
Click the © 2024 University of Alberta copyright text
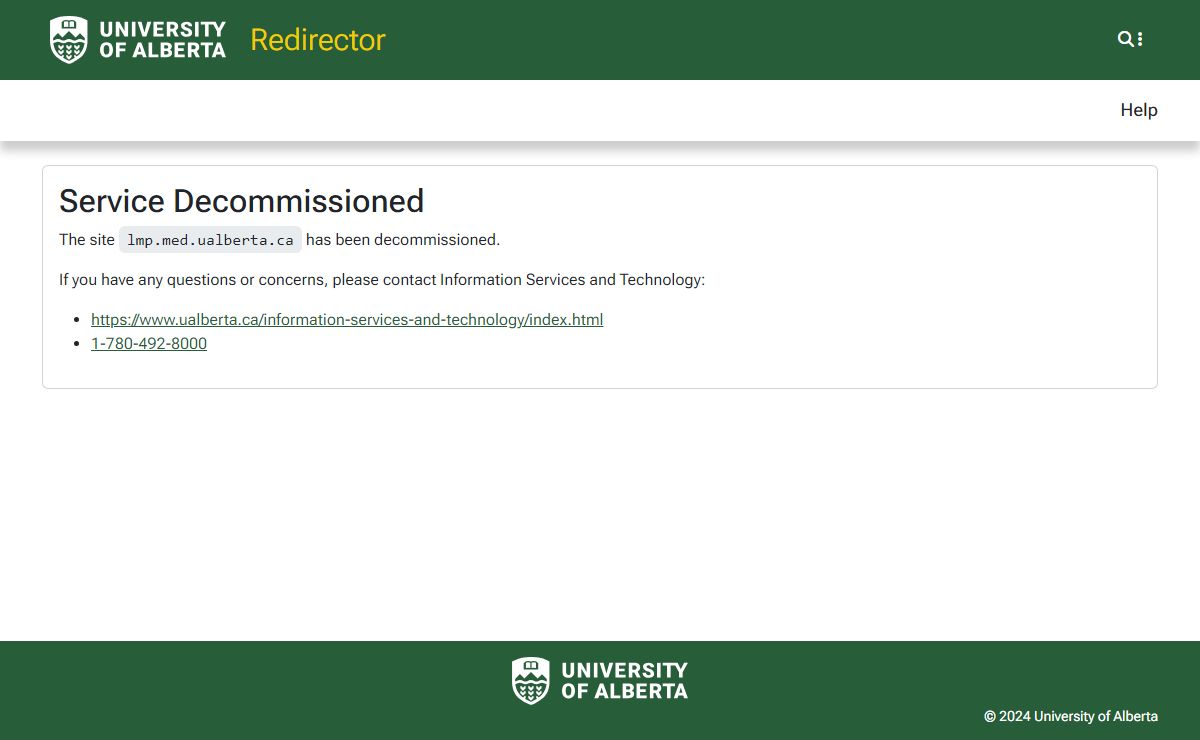1071,716
